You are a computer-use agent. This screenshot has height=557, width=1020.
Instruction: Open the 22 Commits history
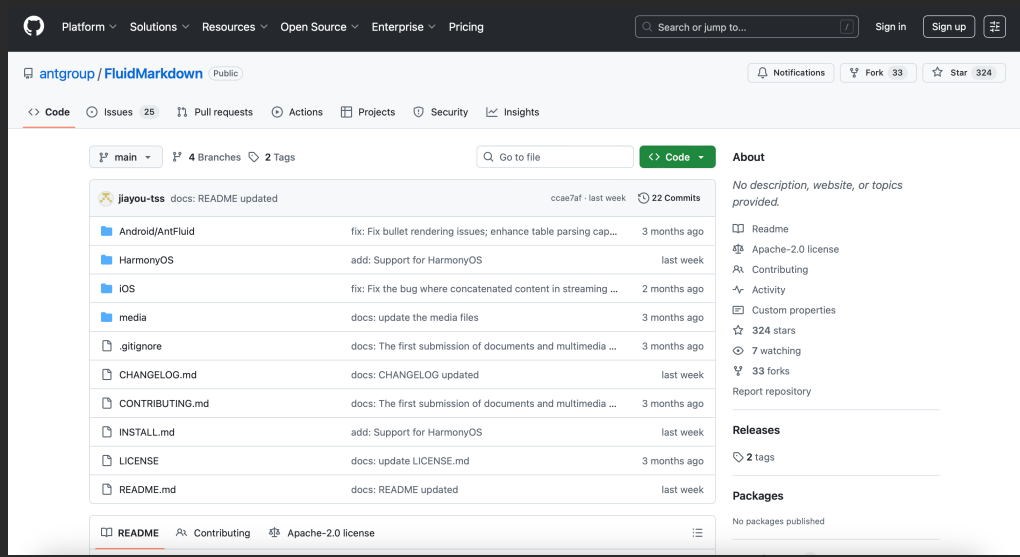[669, 198]
